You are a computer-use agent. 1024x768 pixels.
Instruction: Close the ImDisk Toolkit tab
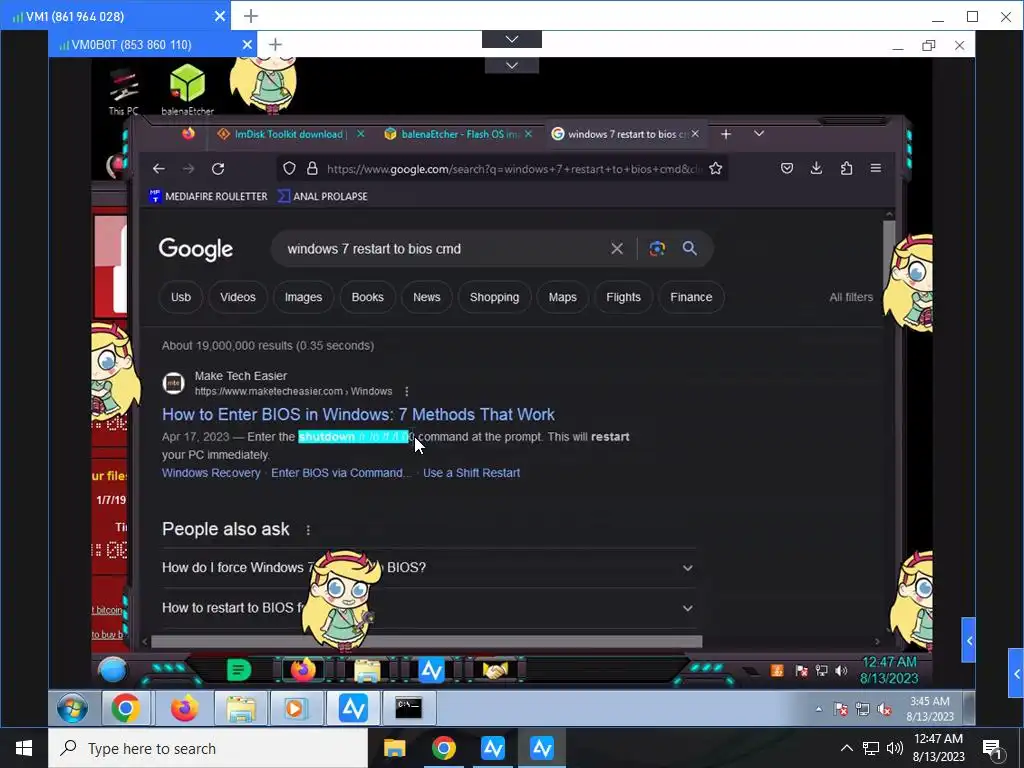point(360,134)
